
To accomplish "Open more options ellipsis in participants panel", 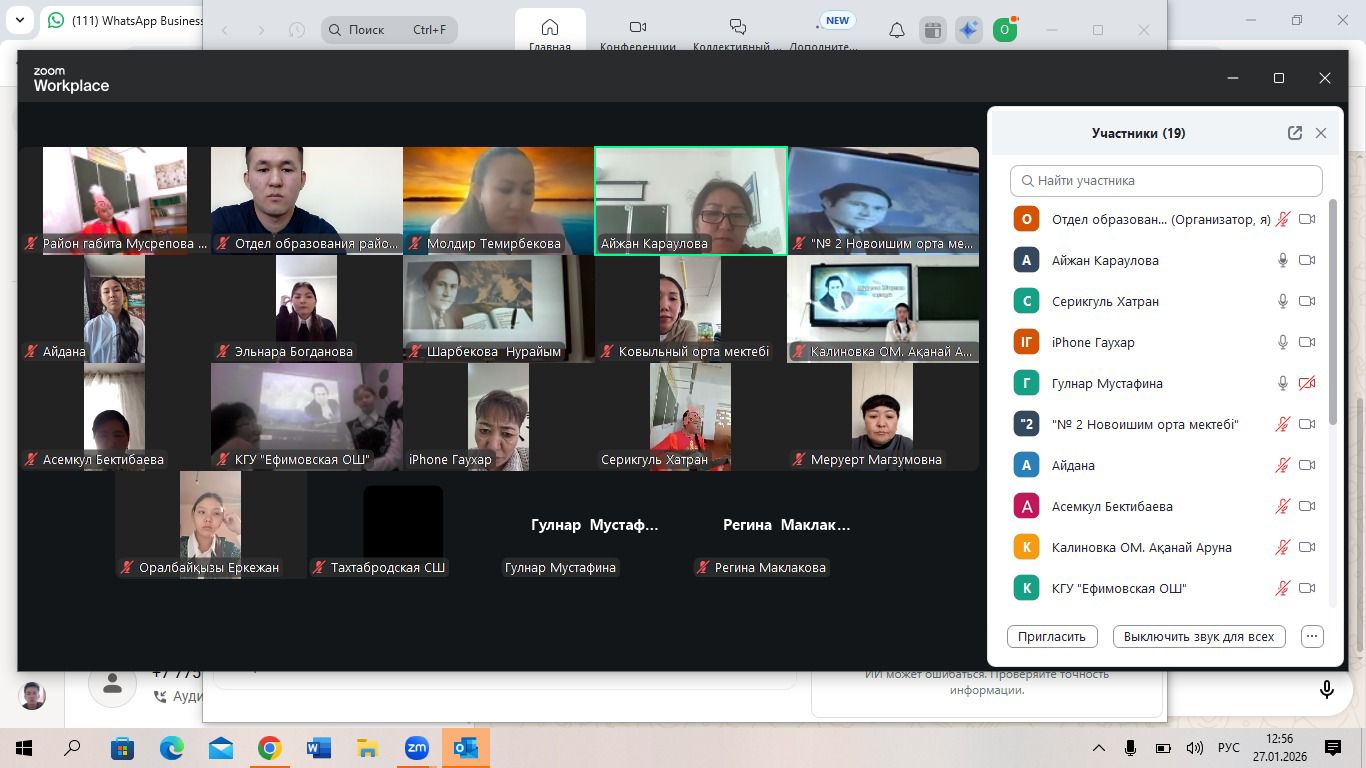I will click(1312, 636).
